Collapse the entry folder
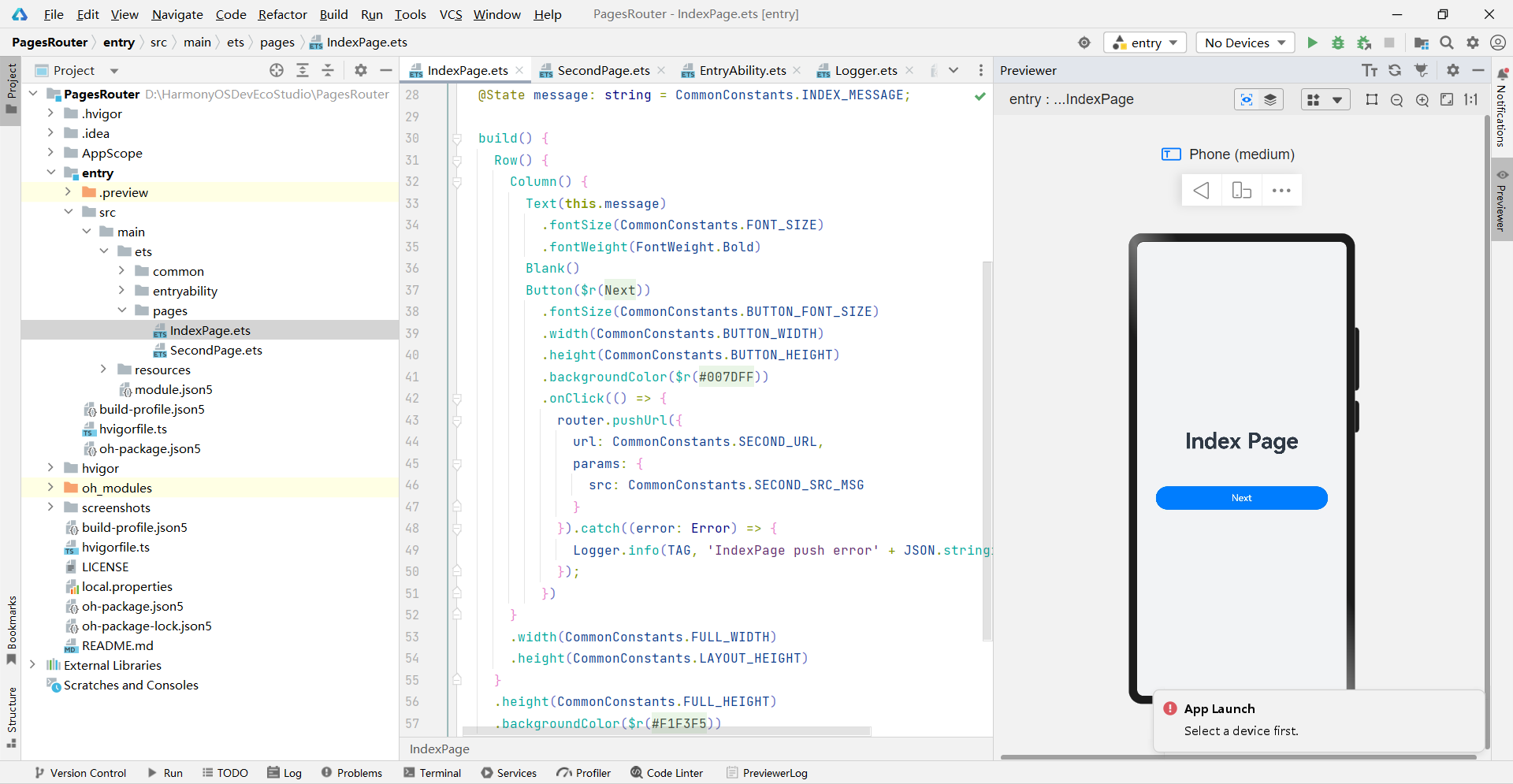Image resolution: width=1513 pixels, height=784 pixels. [50, 173]
